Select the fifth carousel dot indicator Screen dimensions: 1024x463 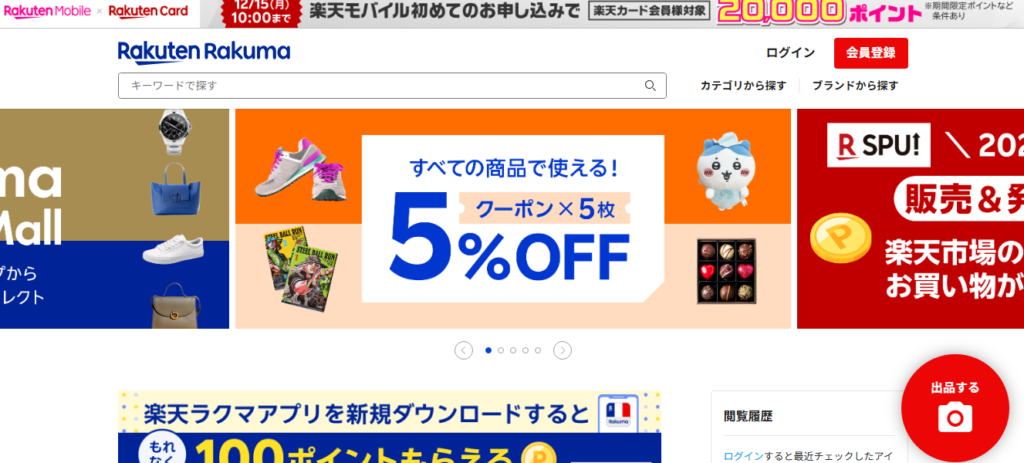click(x=538, y=351)
